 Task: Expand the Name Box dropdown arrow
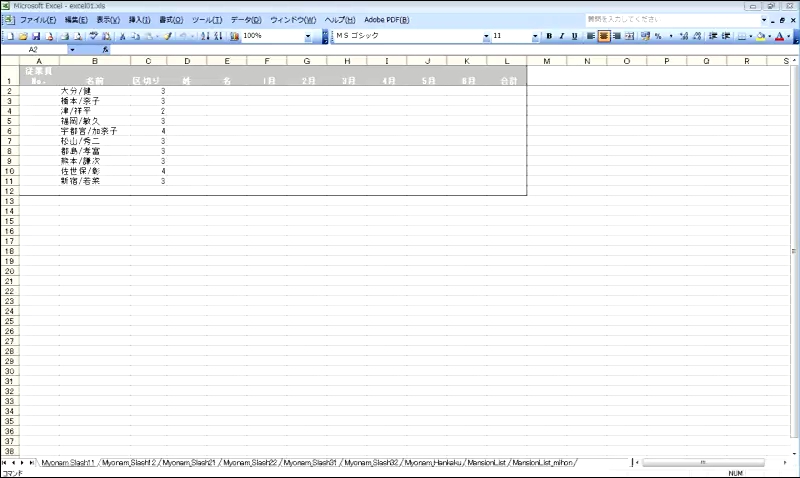pos(72,49)
